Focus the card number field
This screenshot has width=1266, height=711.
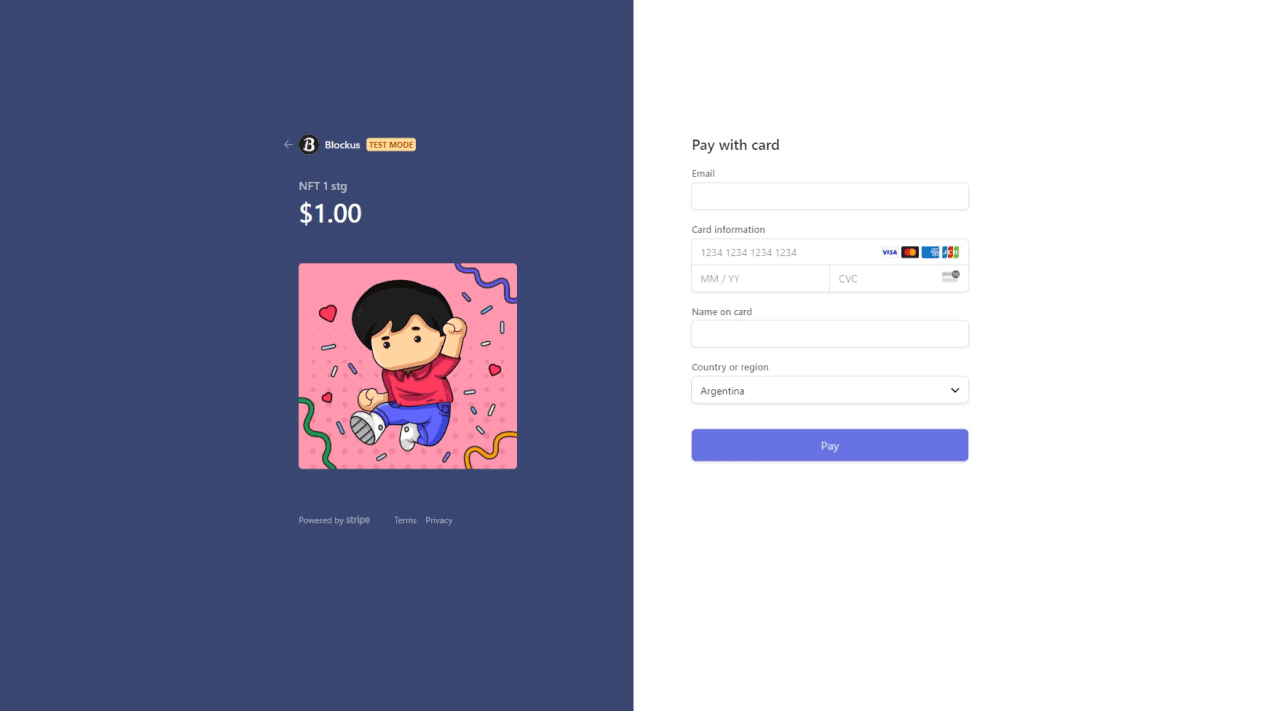pyautogui.click(x=830, y=252)
